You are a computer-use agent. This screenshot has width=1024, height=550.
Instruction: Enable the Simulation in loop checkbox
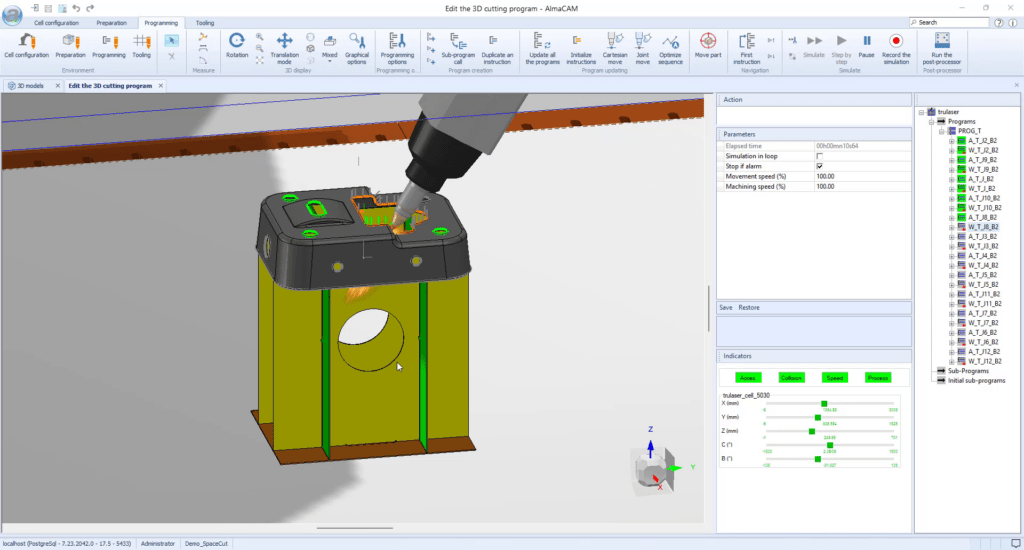820,156
